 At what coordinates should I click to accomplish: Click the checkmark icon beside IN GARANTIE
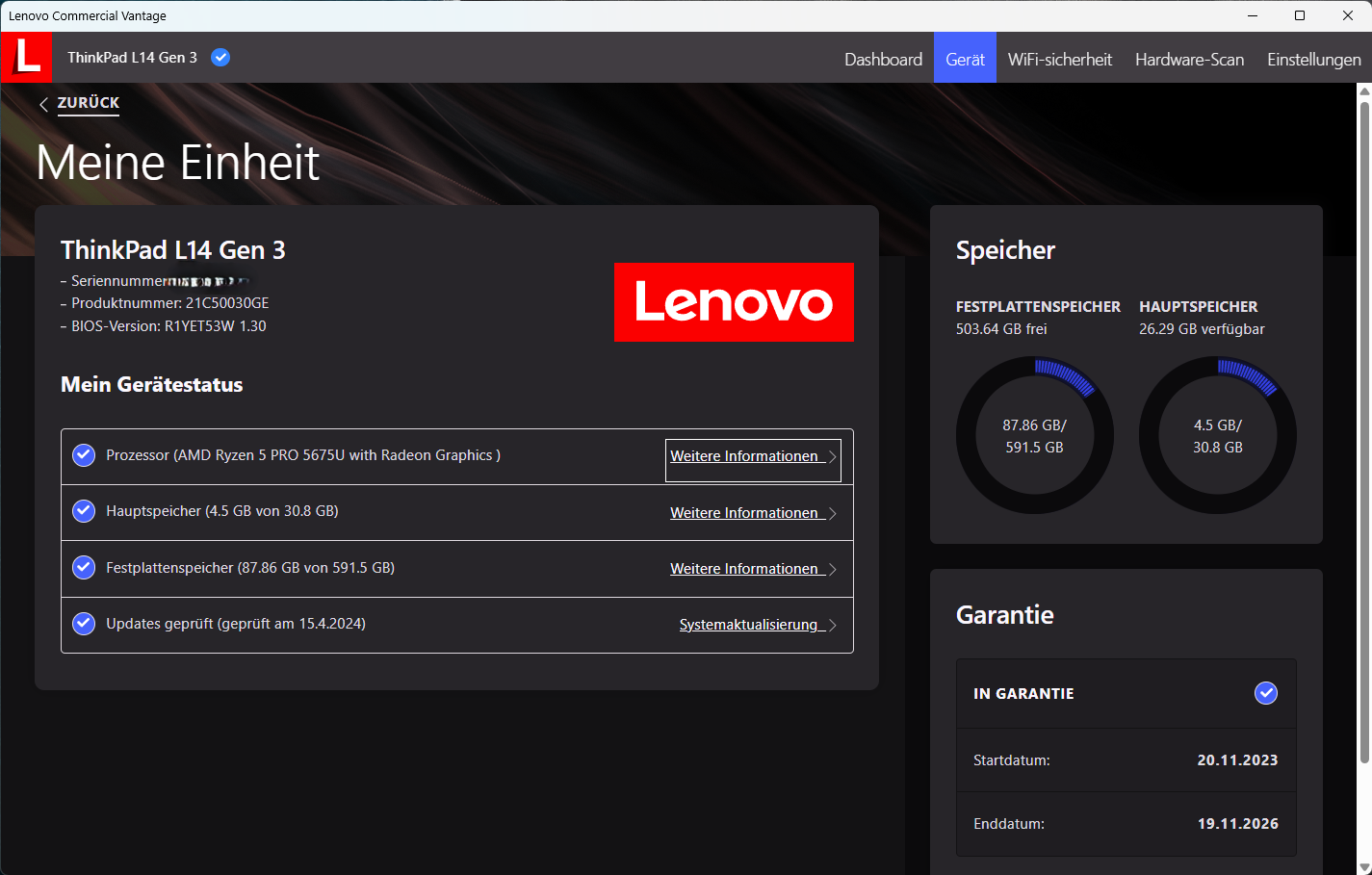pyautogui.click(x=1266, y=693)
